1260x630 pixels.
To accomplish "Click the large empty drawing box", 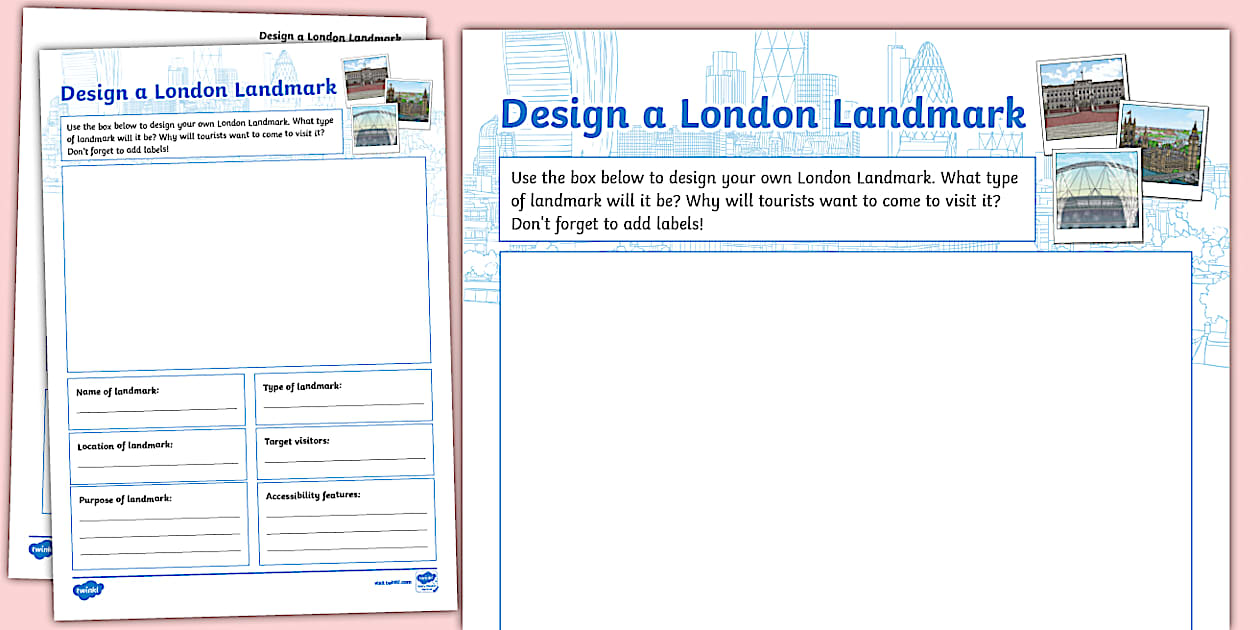I will pyautogui.click(x=843, y=440).
